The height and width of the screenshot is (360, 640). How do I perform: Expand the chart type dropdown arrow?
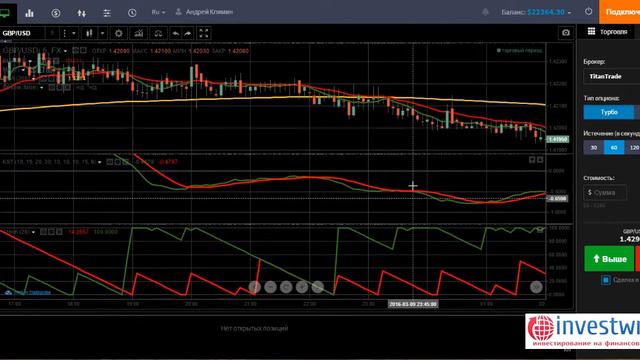pos(102,33)
